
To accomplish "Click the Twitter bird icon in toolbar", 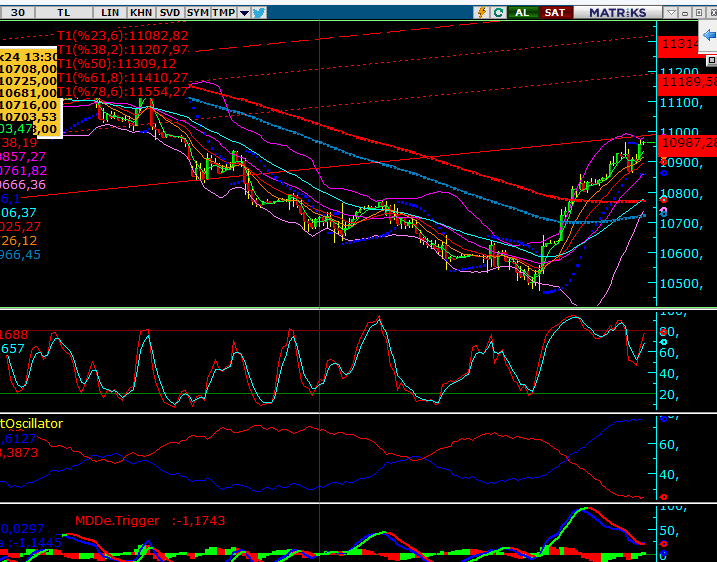I will click(259, 12).
